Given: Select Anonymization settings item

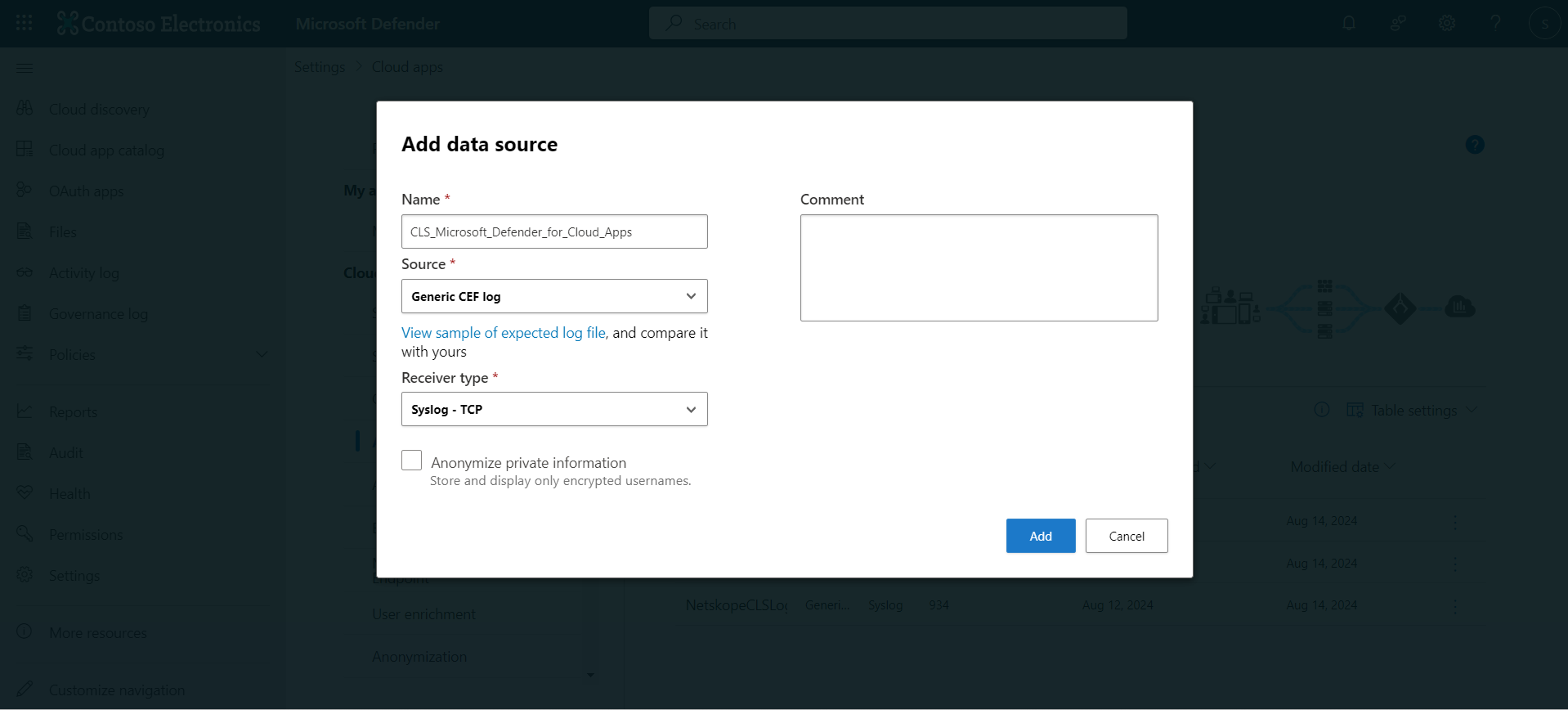Looking at the screenshot, I should (419, 657).
